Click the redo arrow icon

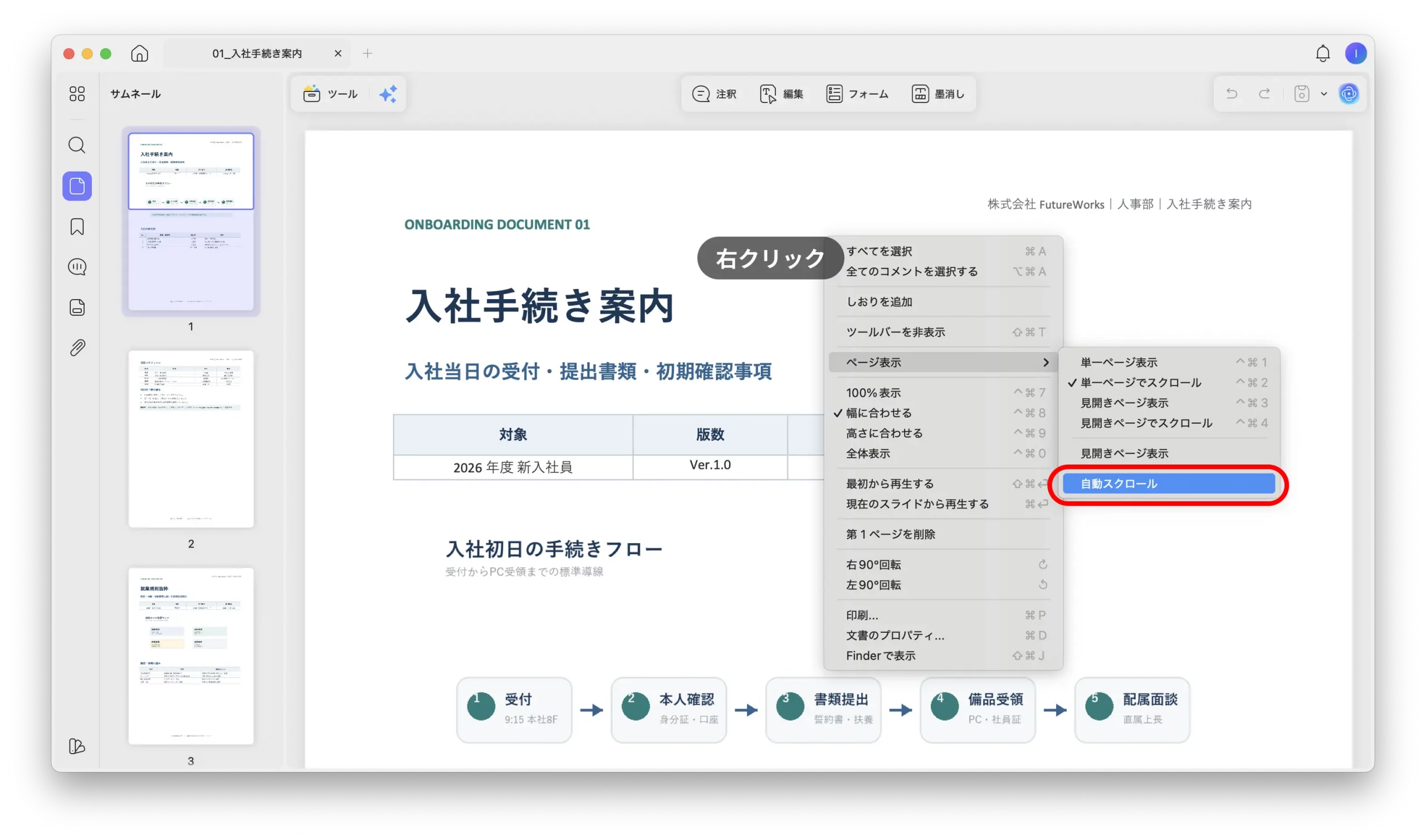1264,94
